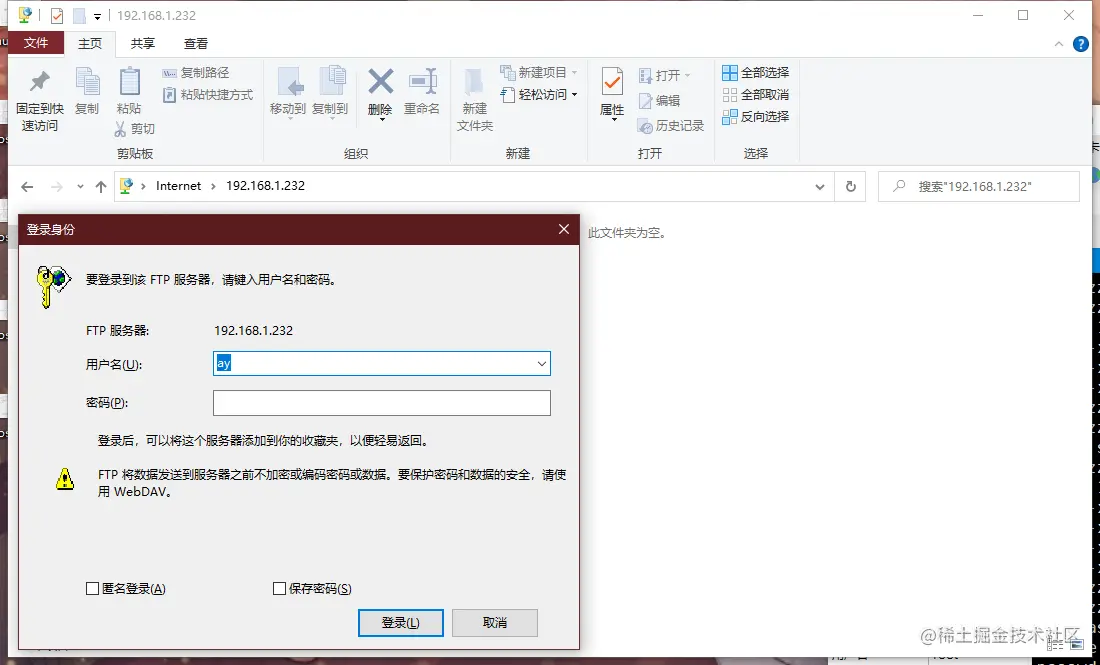Switch to the 查看 (View) tab
The image size is (1100, 665).
(195, 44)
